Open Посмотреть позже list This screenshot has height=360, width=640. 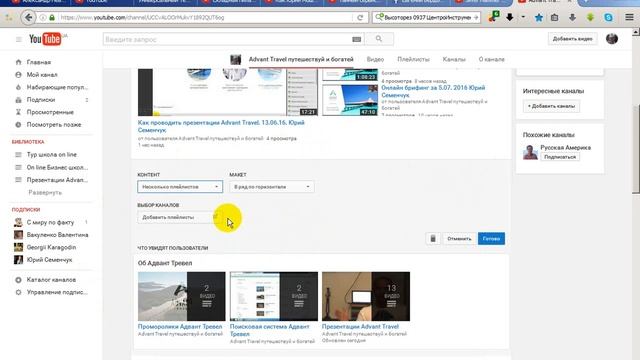click(x=53, y=124)
